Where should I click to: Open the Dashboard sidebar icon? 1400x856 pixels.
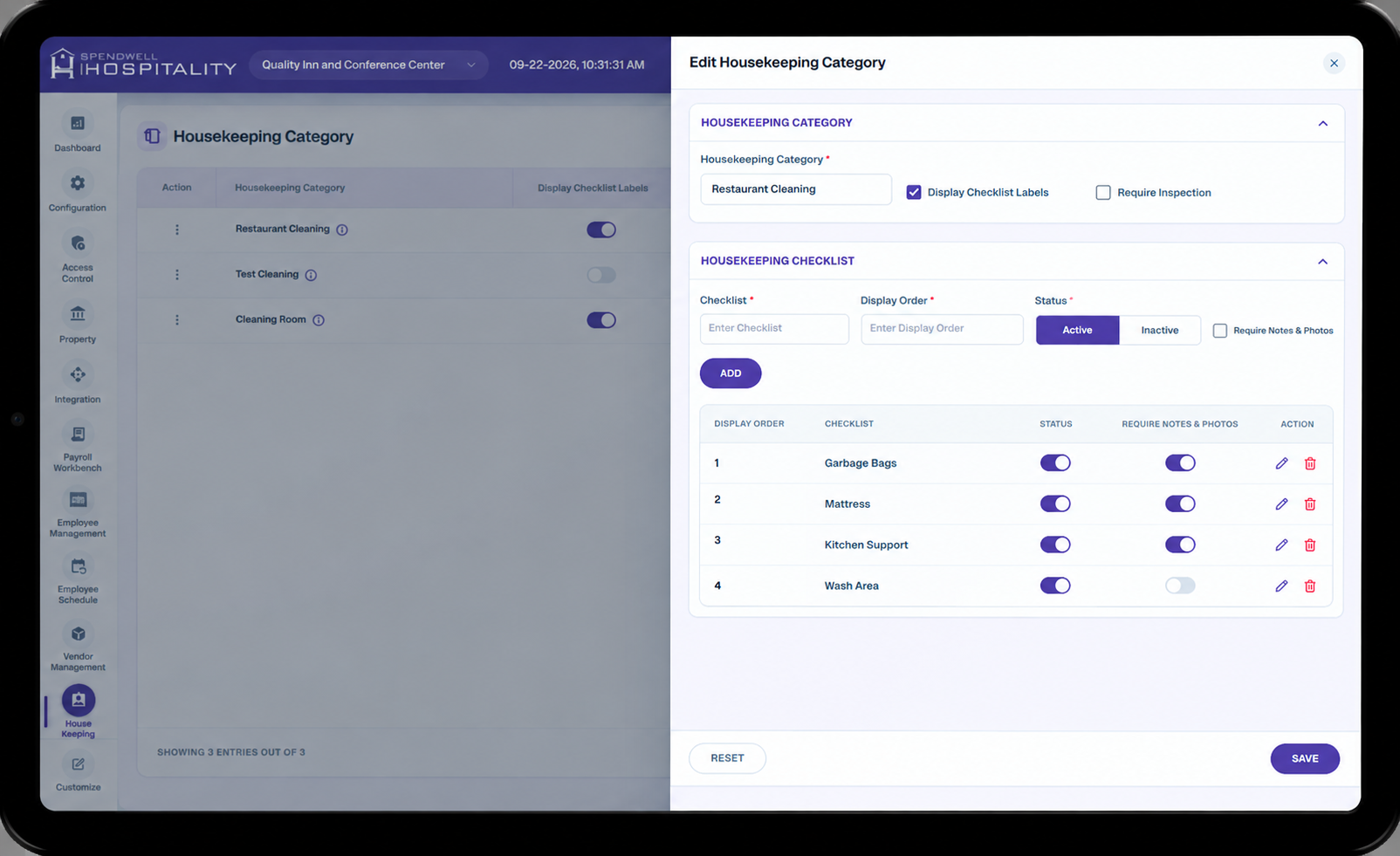(x=78, y=124)
